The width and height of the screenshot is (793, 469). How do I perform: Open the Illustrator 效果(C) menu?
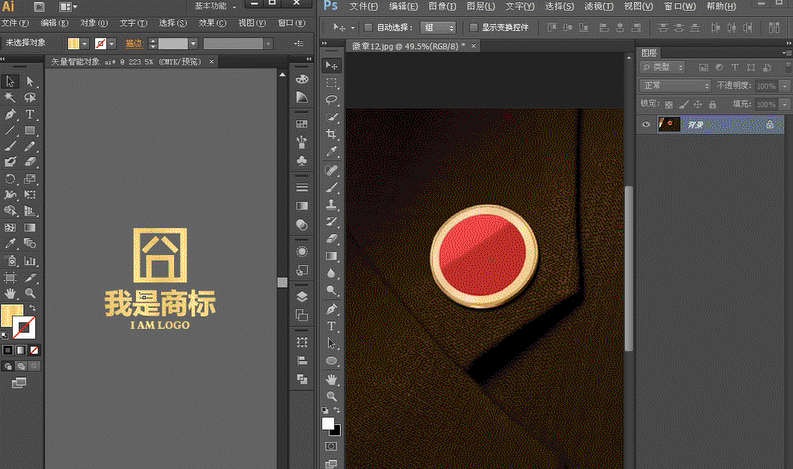tap(212, 22)
